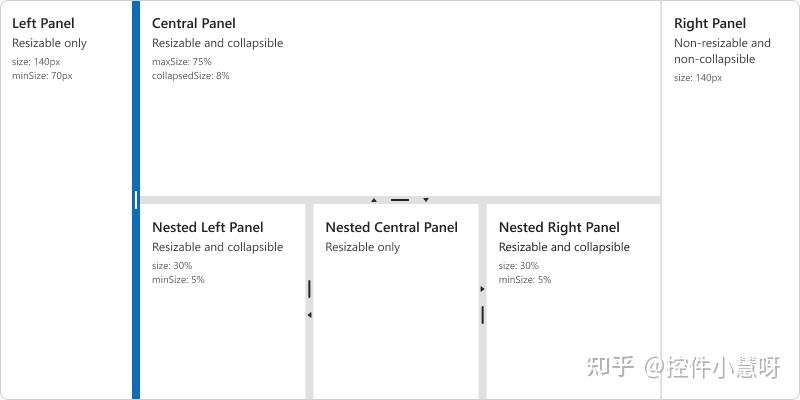This screenshot has height=400, width=800.
Task: Click 'Resizable only' under Nested Central Panel
Action: click(363, 247)
